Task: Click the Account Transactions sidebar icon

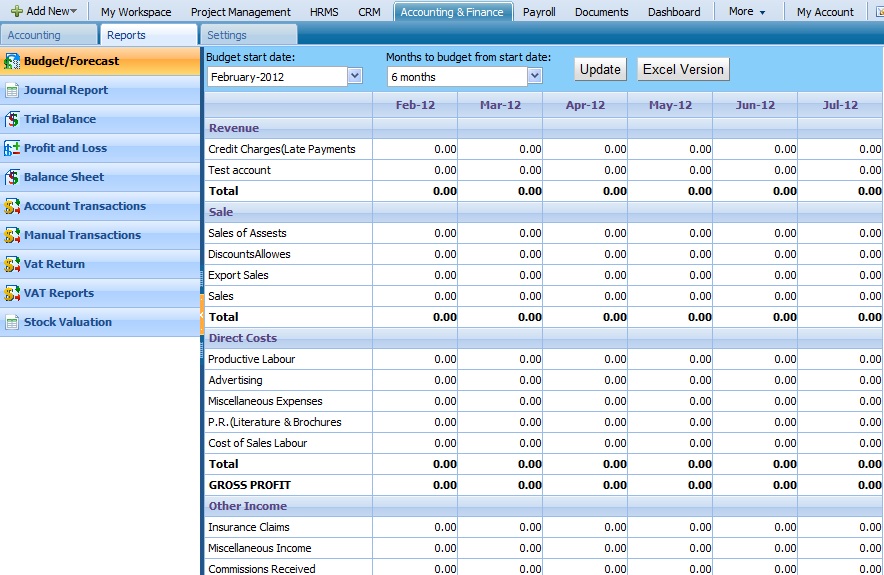Action: coord(12,206)
